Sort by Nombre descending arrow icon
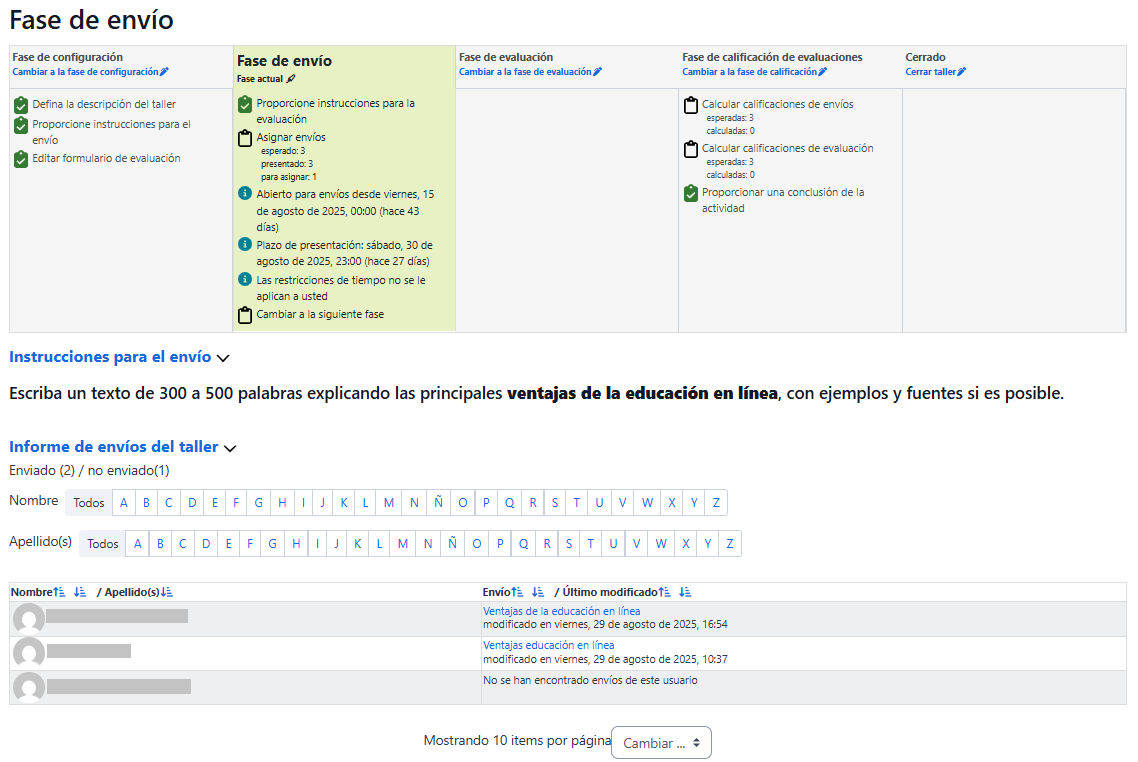 pyautogui.click(x=80, y=592)
